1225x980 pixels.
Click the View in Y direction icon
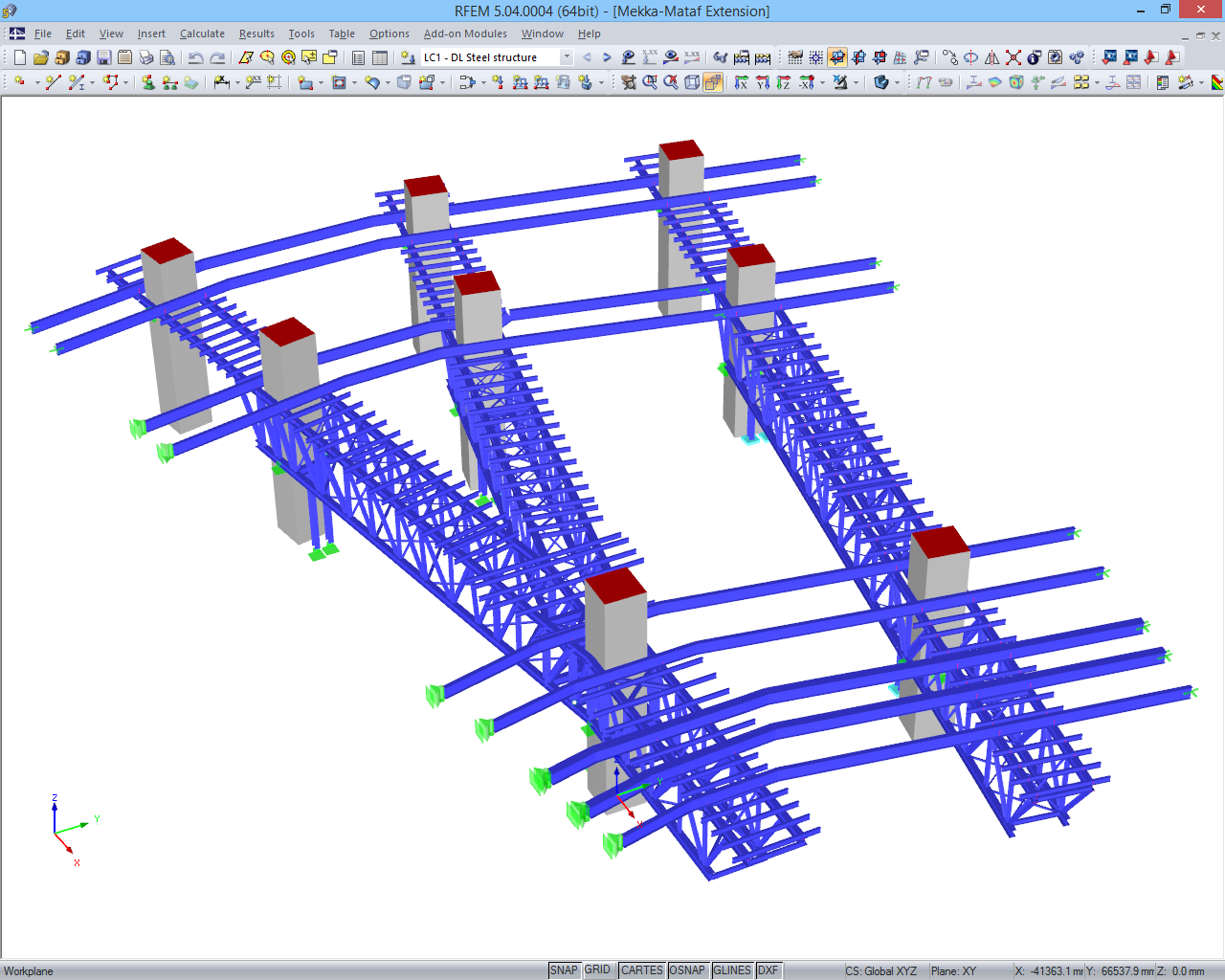(763, 82)
